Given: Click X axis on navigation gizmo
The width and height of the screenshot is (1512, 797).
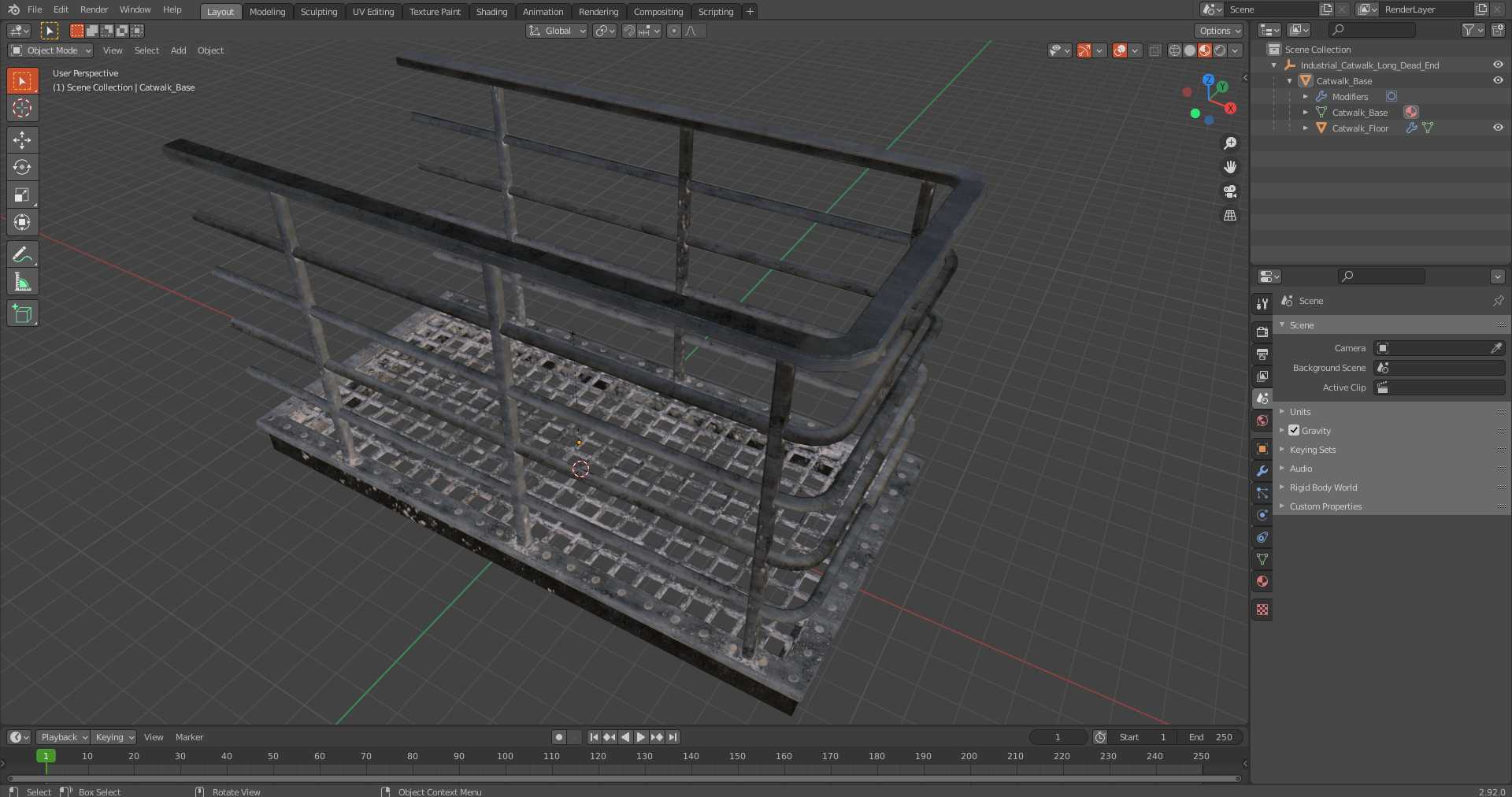Looking at the screenshot, I should pos(1230,108).
